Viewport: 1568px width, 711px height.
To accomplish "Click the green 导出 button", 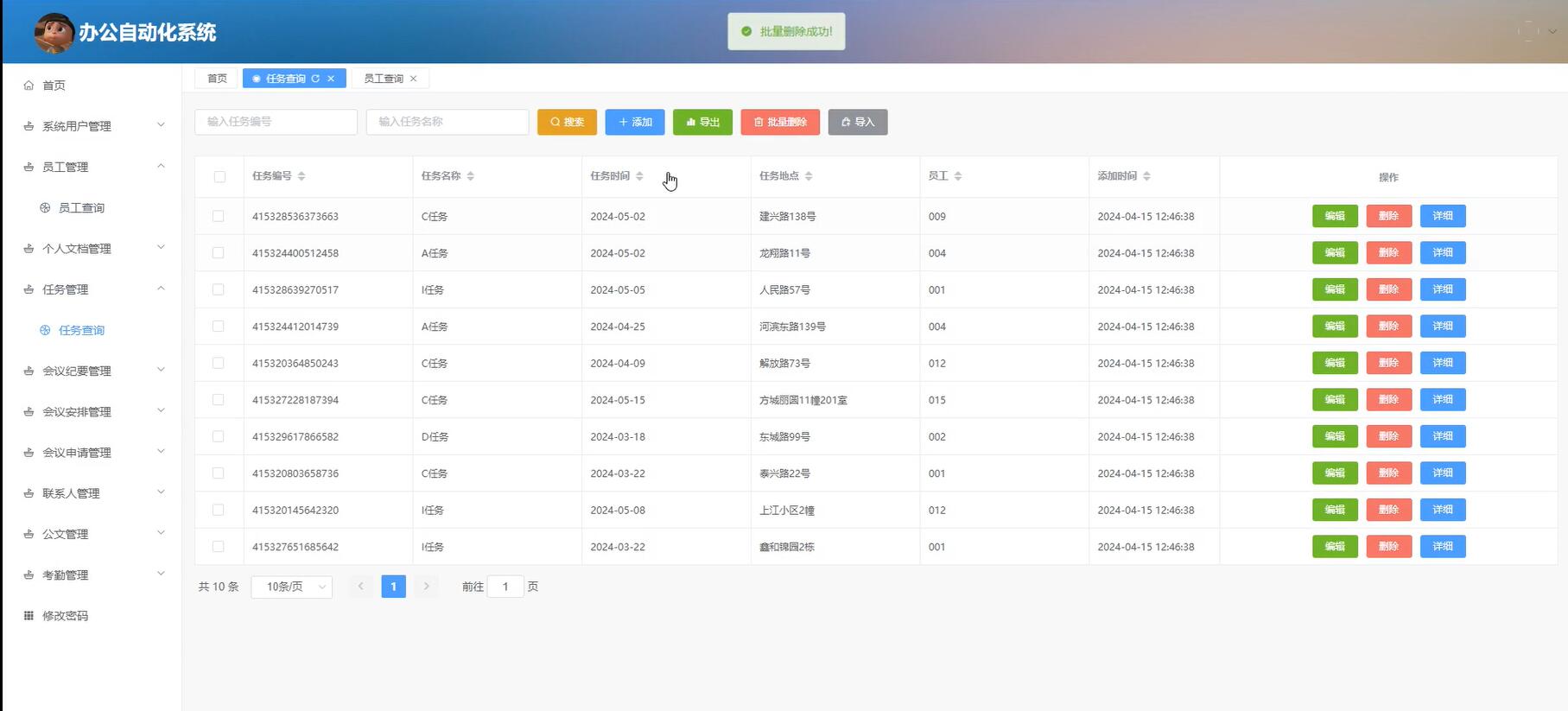I will pyautogui.click(x=702, y=122).
